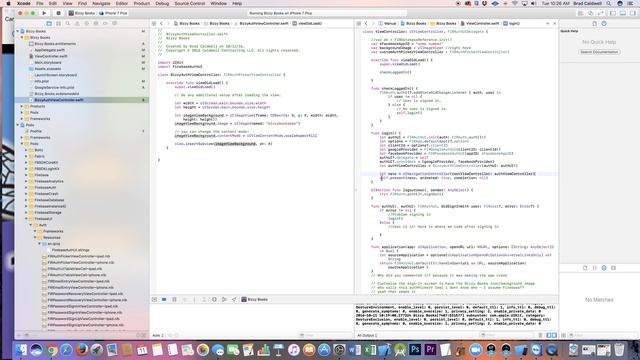Toggle the Utilities panel visibility

point(632,13)
